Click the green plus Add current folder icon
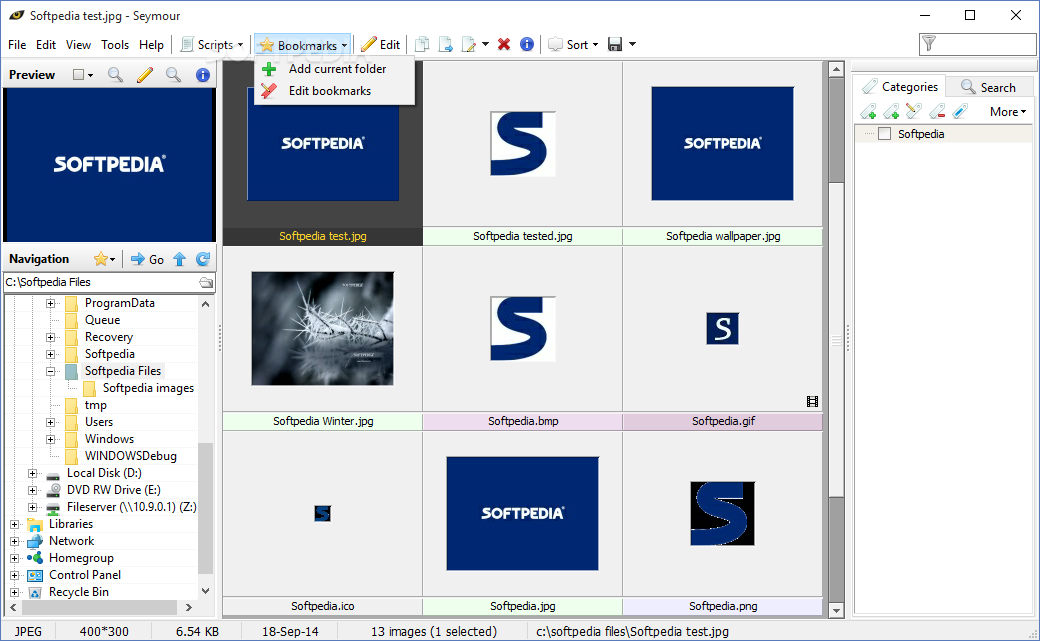 tap(269, 69)
